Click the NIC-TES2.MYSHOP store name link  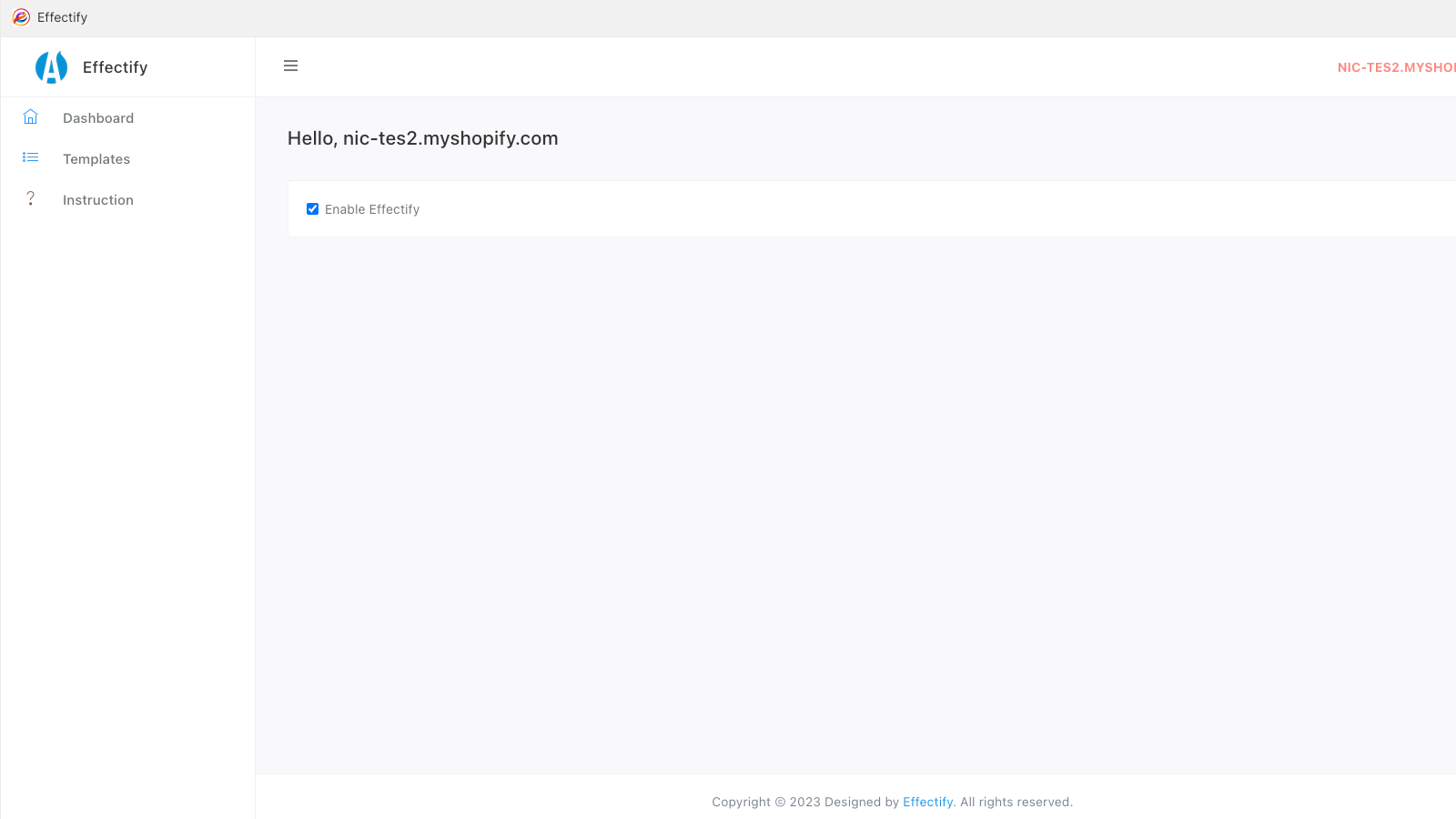1397,67
